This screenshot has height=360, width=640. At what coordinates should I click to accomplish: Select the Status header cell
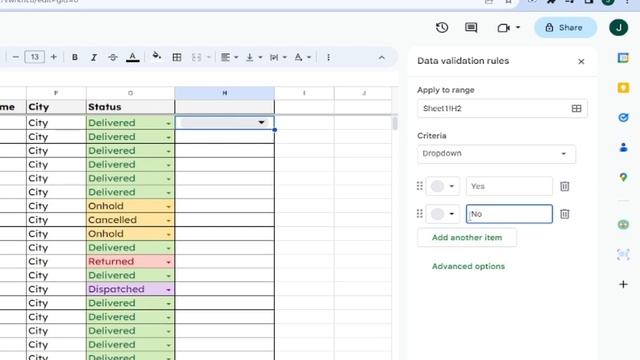coord(130,107)
